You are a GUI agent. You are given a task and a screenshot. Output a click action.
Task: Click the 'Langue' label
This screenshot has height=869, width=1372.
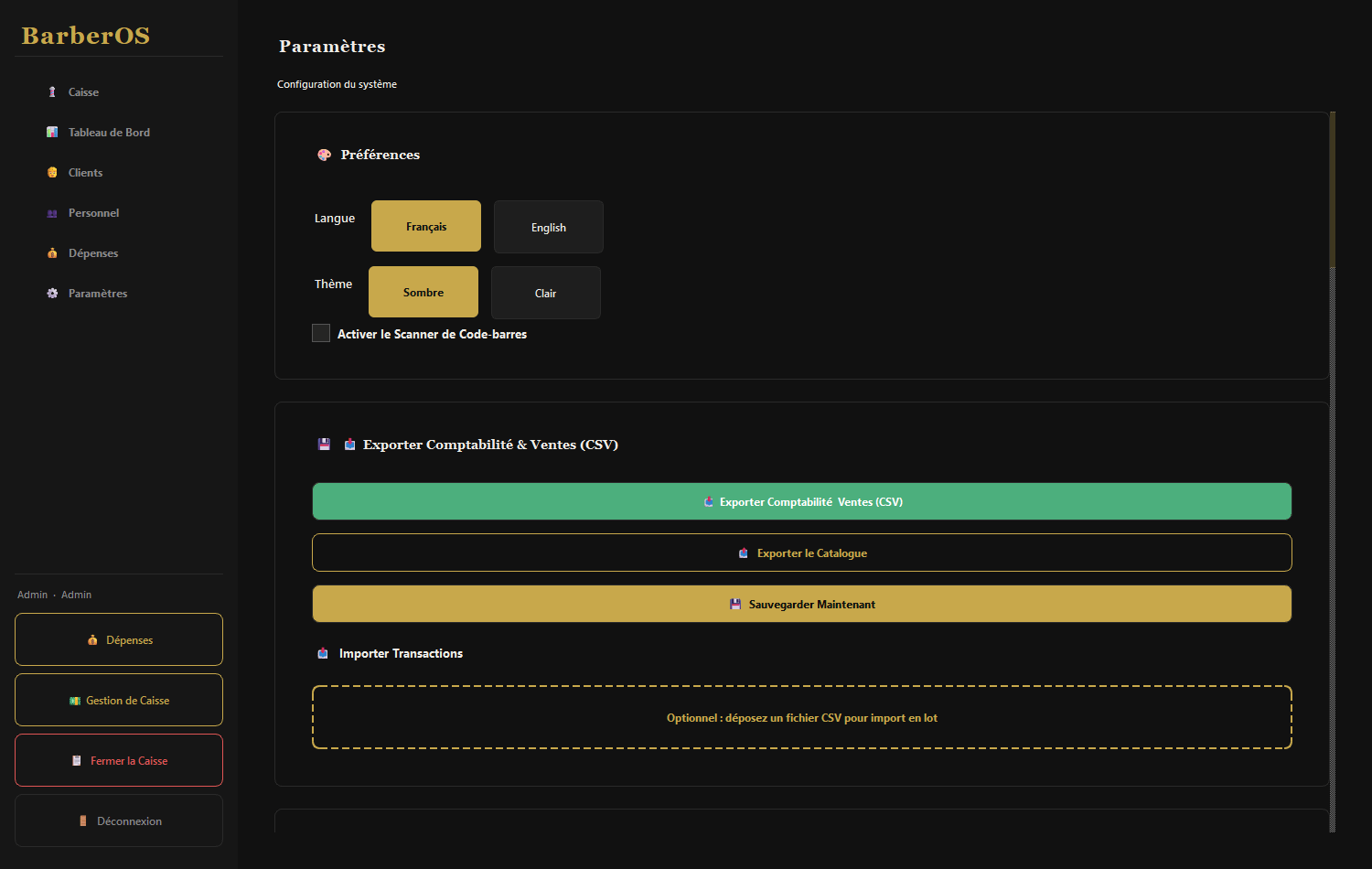335,219
